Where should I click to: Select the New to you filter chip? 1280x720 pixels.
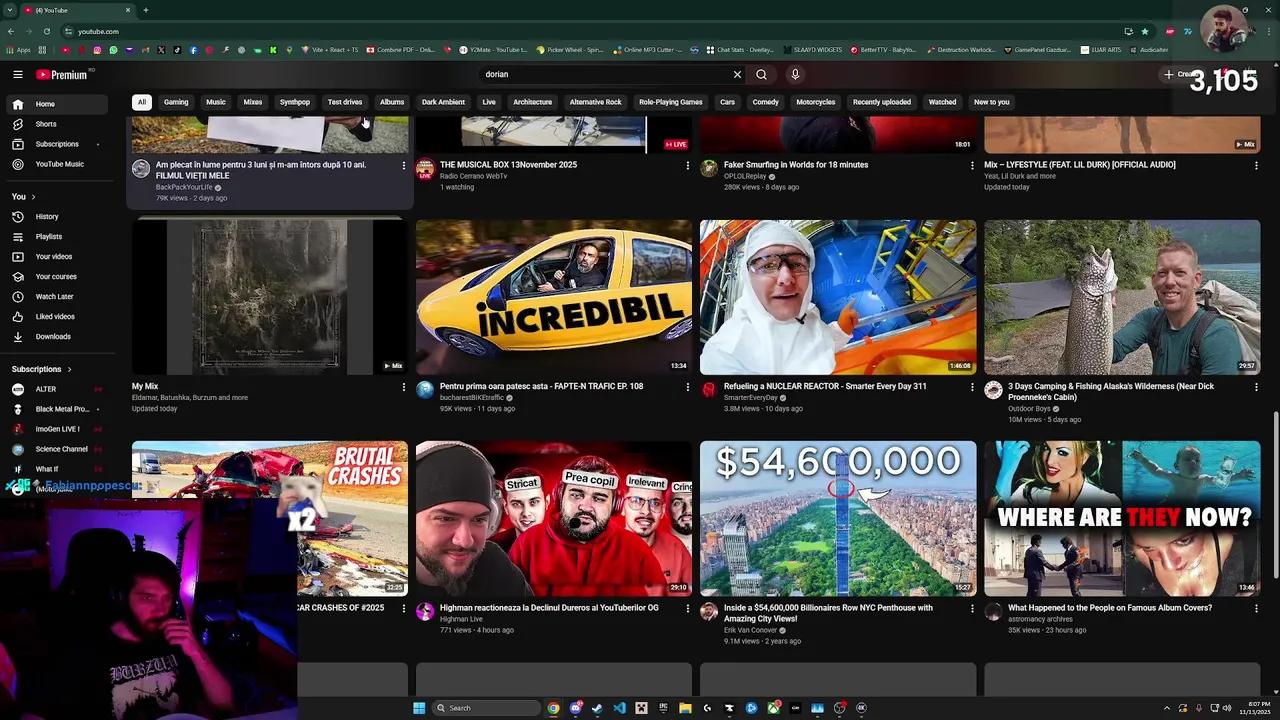(992, 102)
